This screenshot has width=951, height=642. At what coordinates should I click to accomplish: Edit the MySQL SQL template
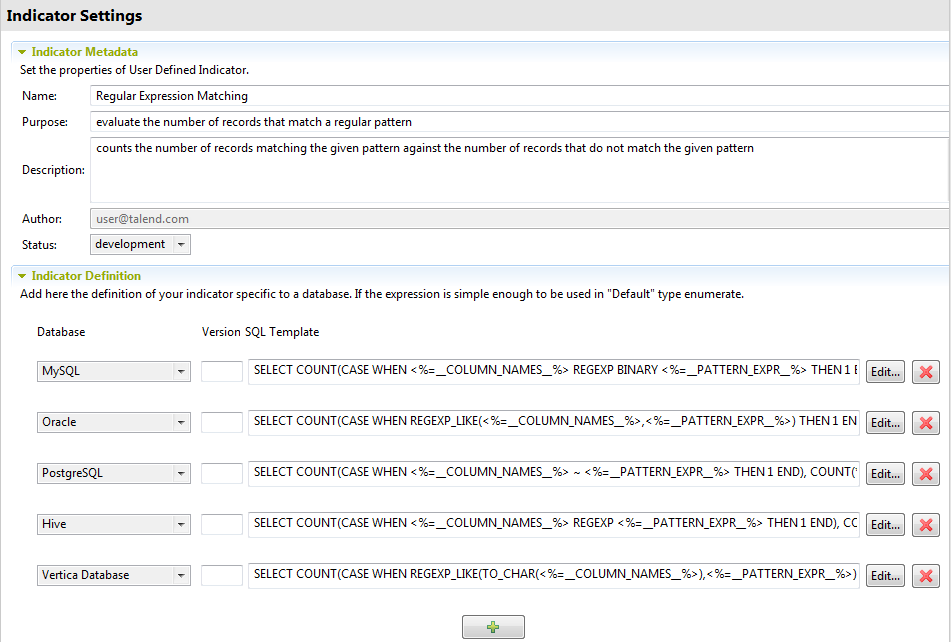point(884,371)
